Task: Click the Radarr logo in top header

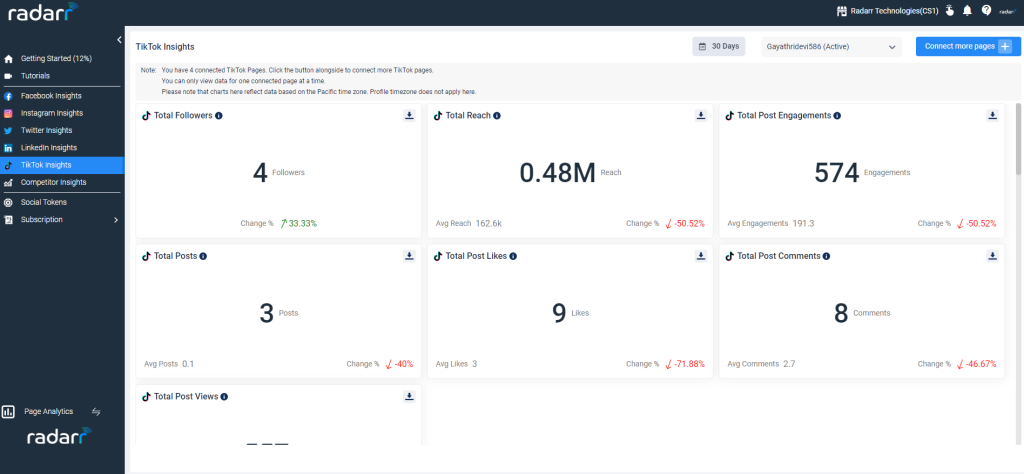Action: coord(42,11)
